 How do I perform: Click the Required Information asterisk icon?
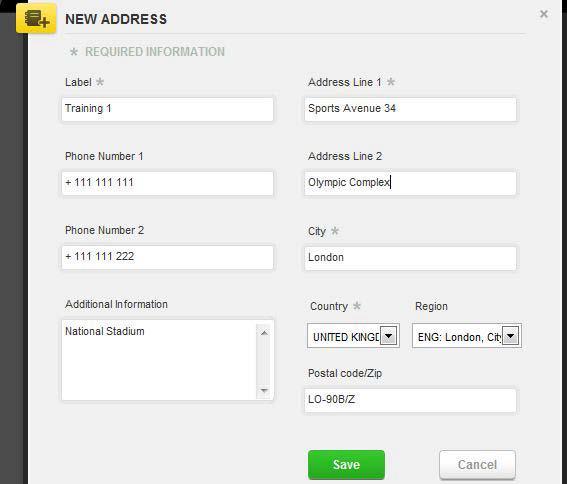coord(74,52)
